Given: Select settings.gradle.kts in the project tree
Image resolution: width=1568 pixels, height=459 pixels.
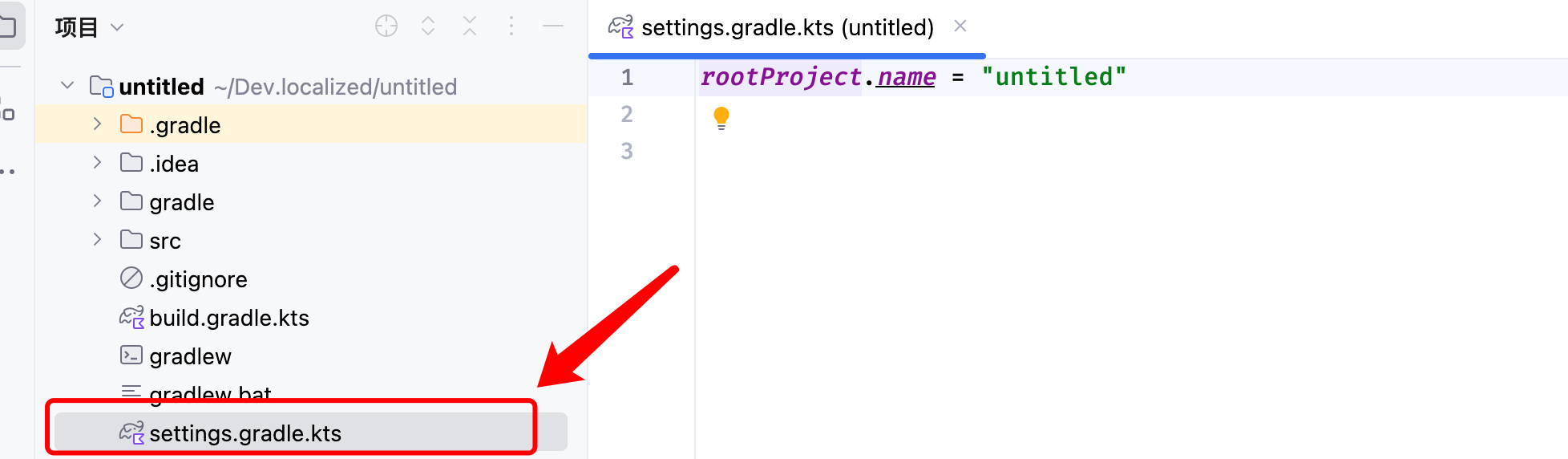Looking at the screenshot, I should (244, 433).
